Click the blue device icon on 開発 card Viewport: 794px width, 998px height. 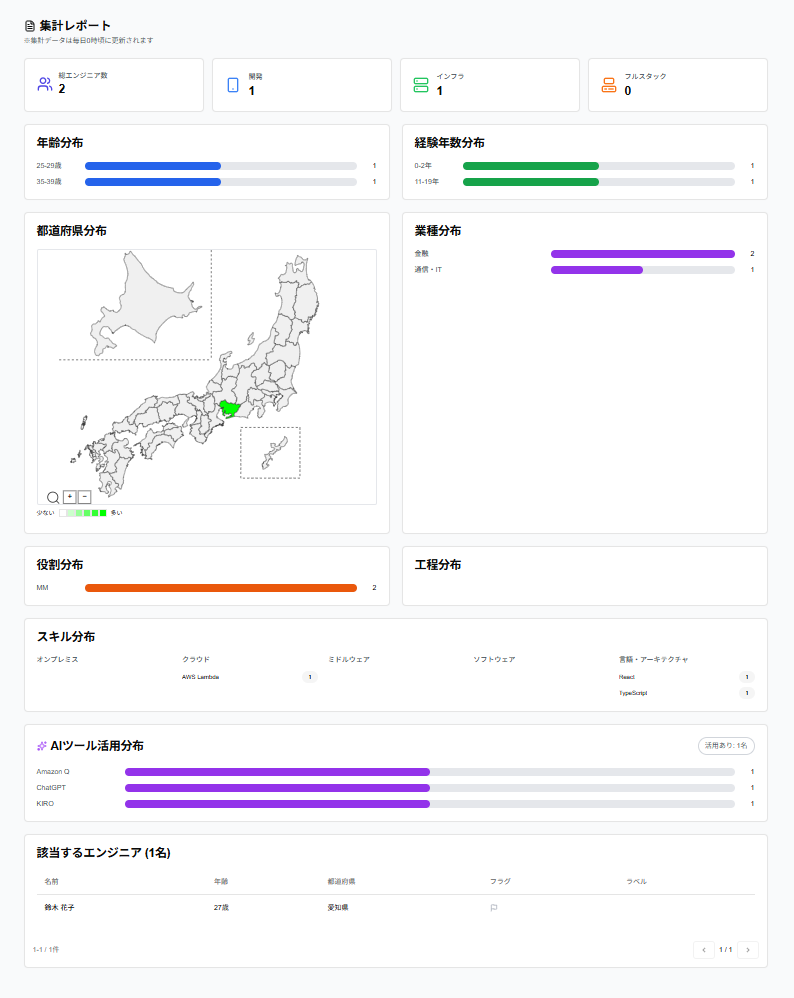[233, 85]
